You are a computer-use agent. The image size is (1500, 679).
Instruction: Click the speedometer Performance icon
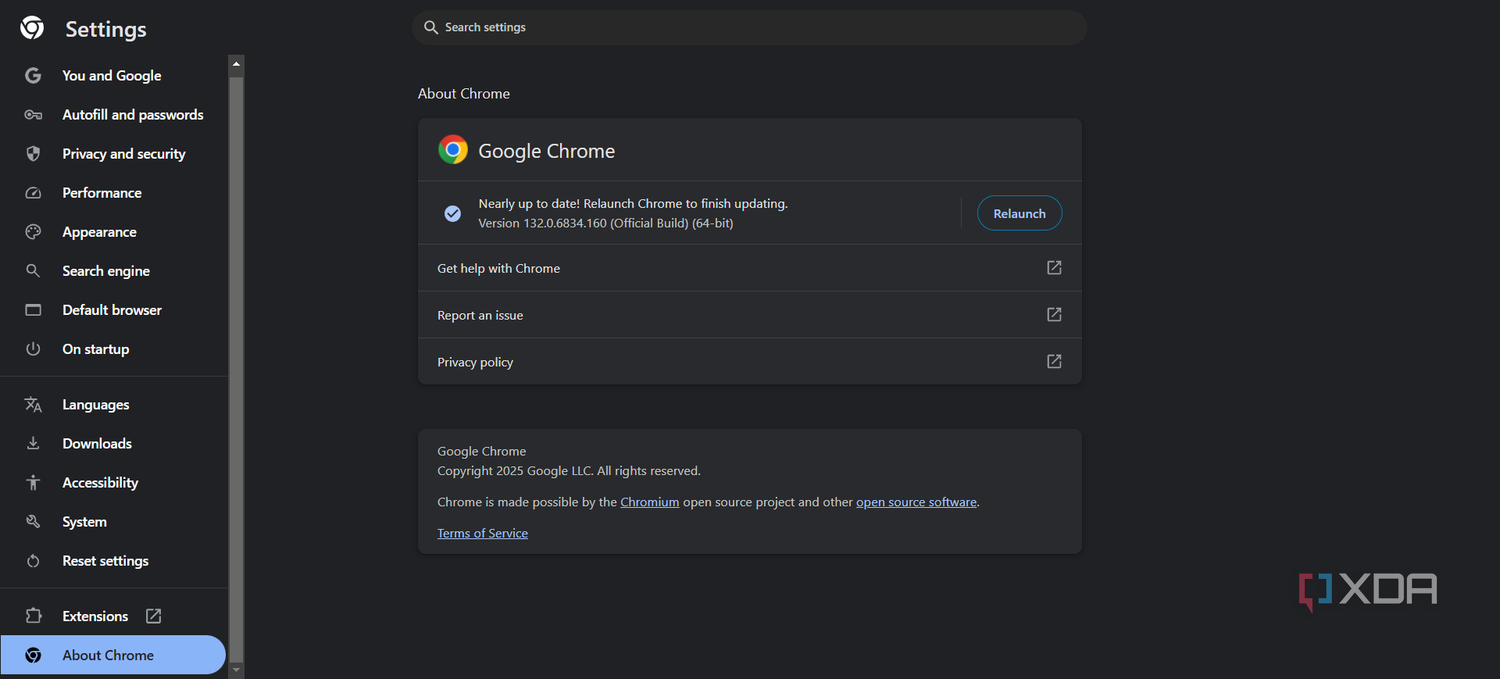coord(33,193)
